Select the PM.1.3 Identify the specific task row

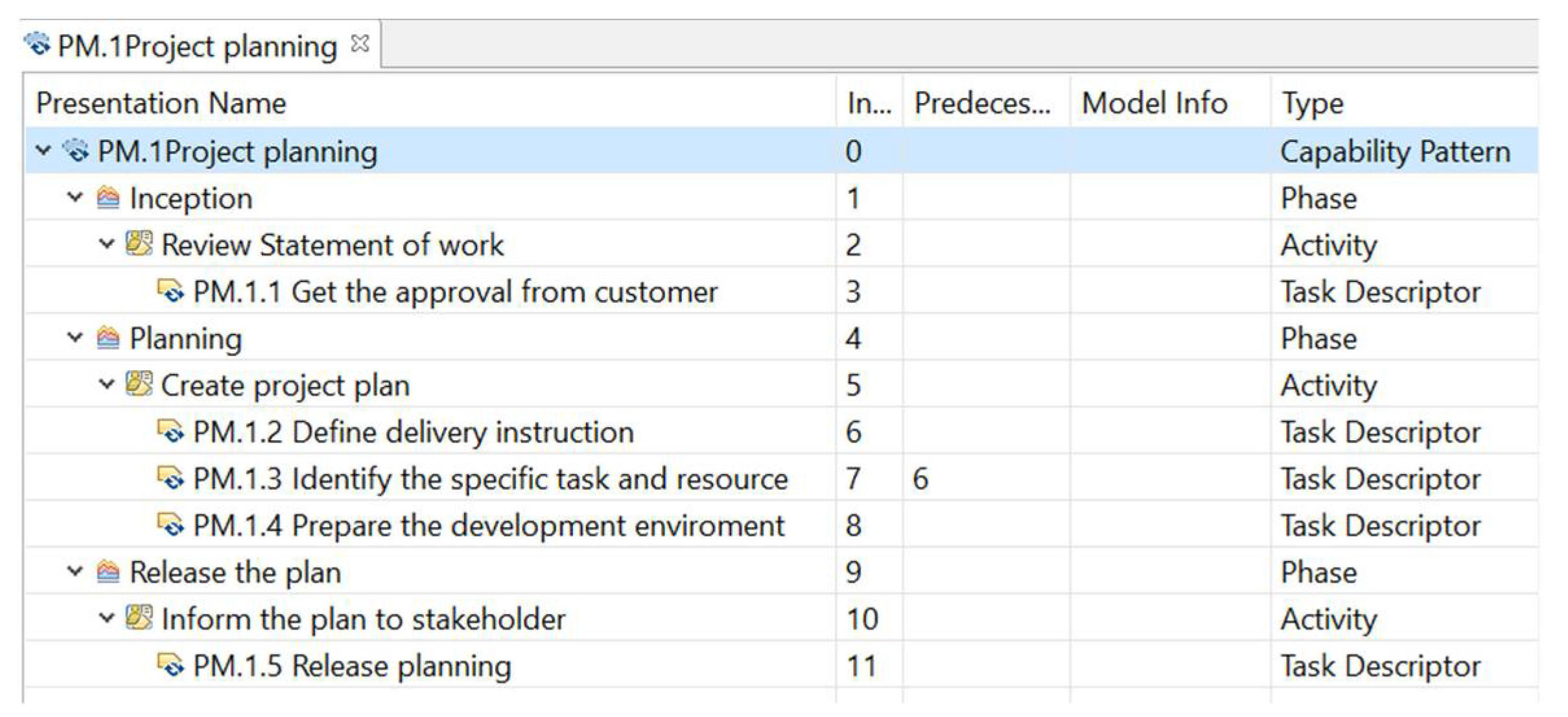click(489, 479)
